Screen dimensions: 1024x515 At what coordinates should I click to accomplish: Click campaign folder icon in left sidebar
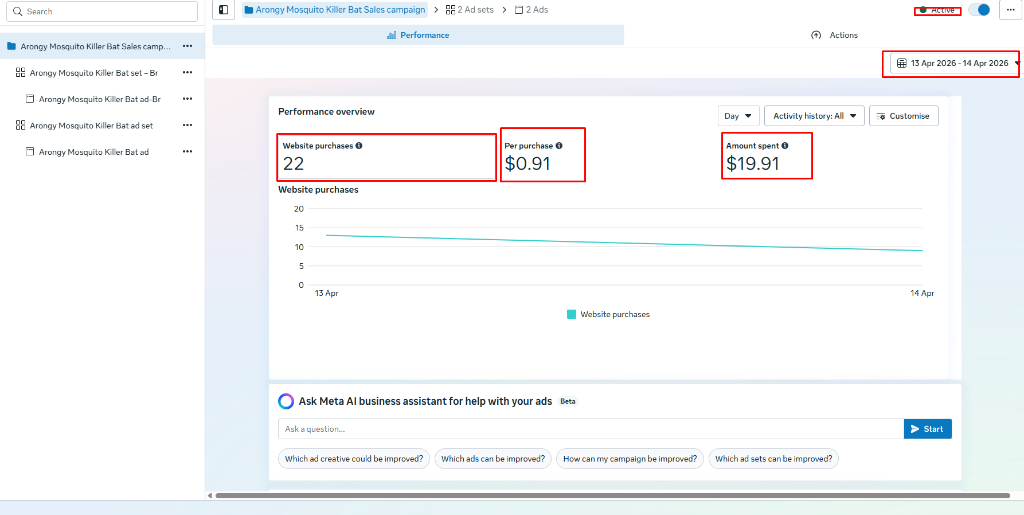[11, 46]
